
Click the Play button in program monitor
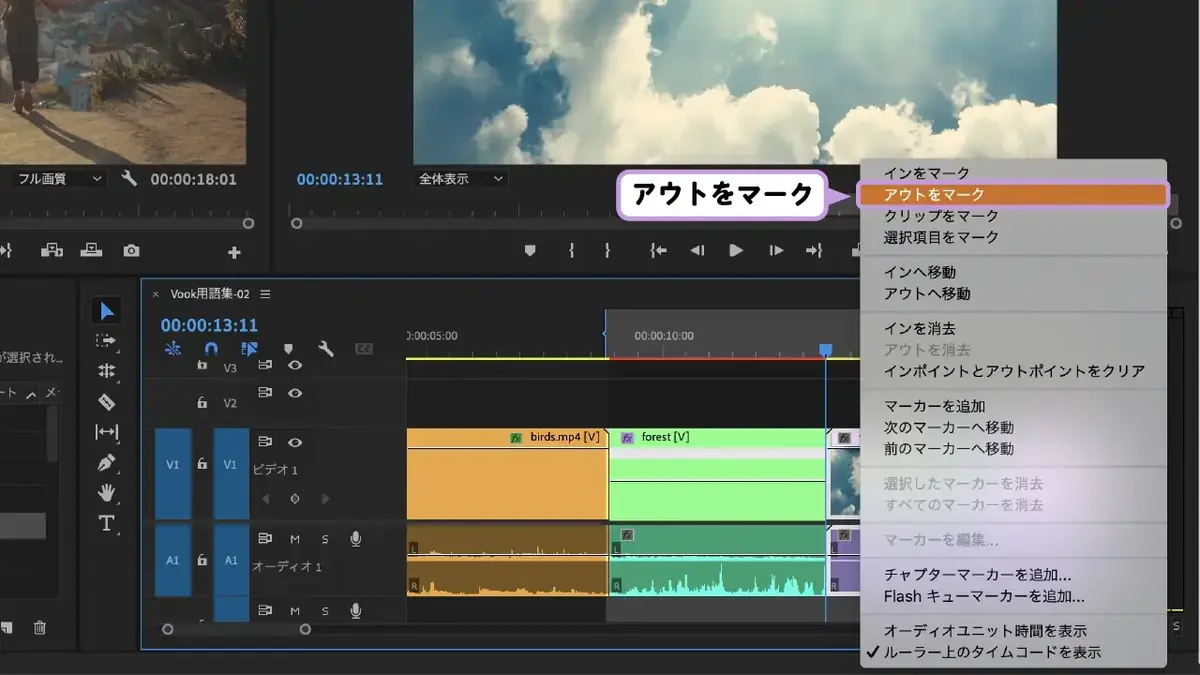(736, 251)
